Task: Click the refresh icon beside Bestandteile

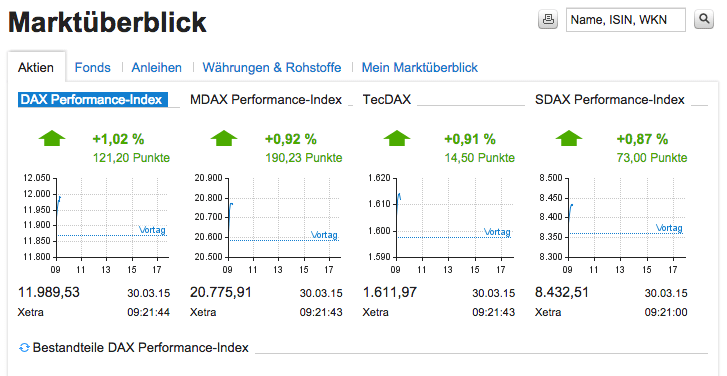Action: pos(24,348)
